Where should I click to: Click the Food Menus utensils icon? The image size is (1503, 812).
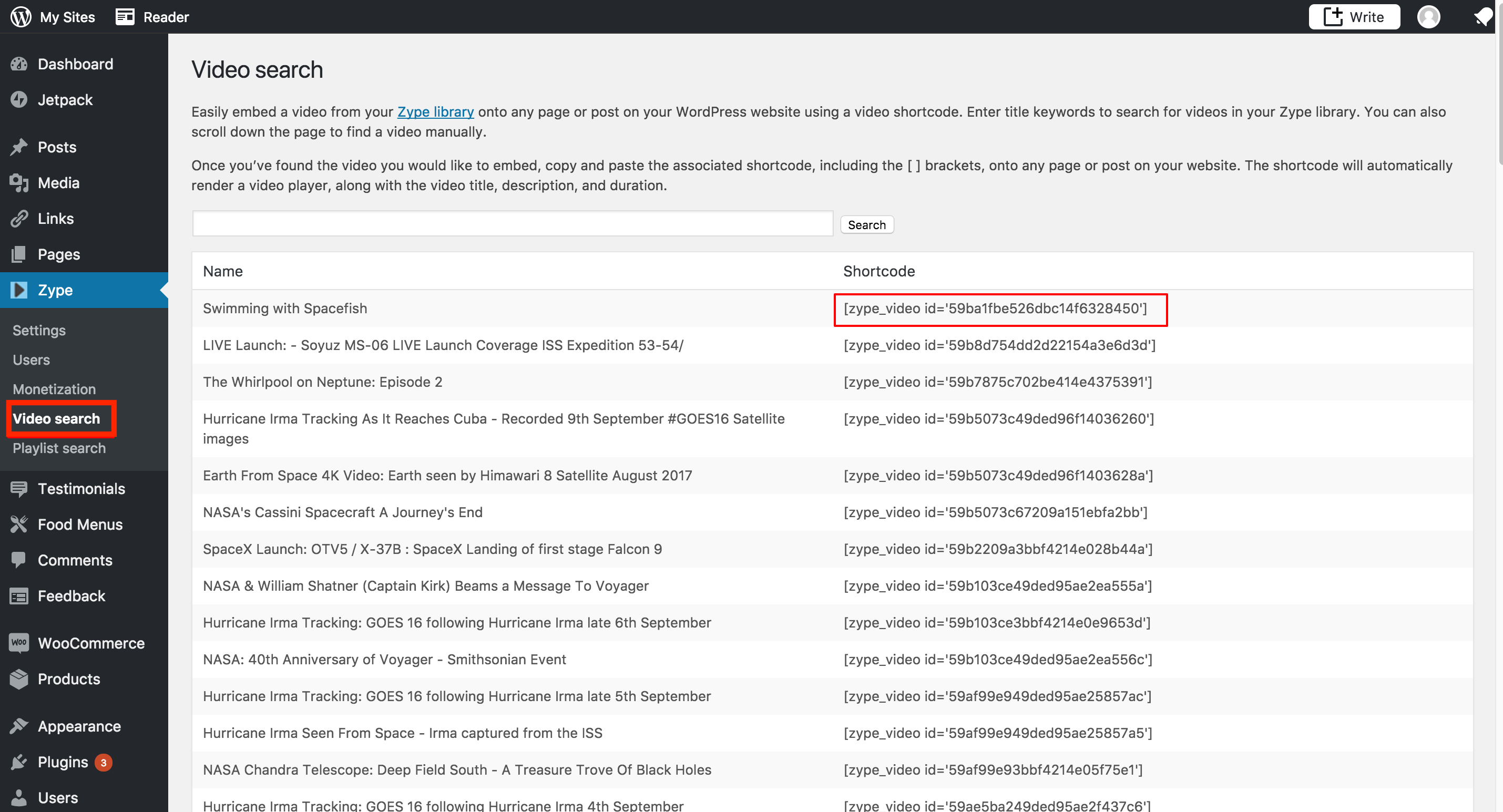click(x=19, y=525)
